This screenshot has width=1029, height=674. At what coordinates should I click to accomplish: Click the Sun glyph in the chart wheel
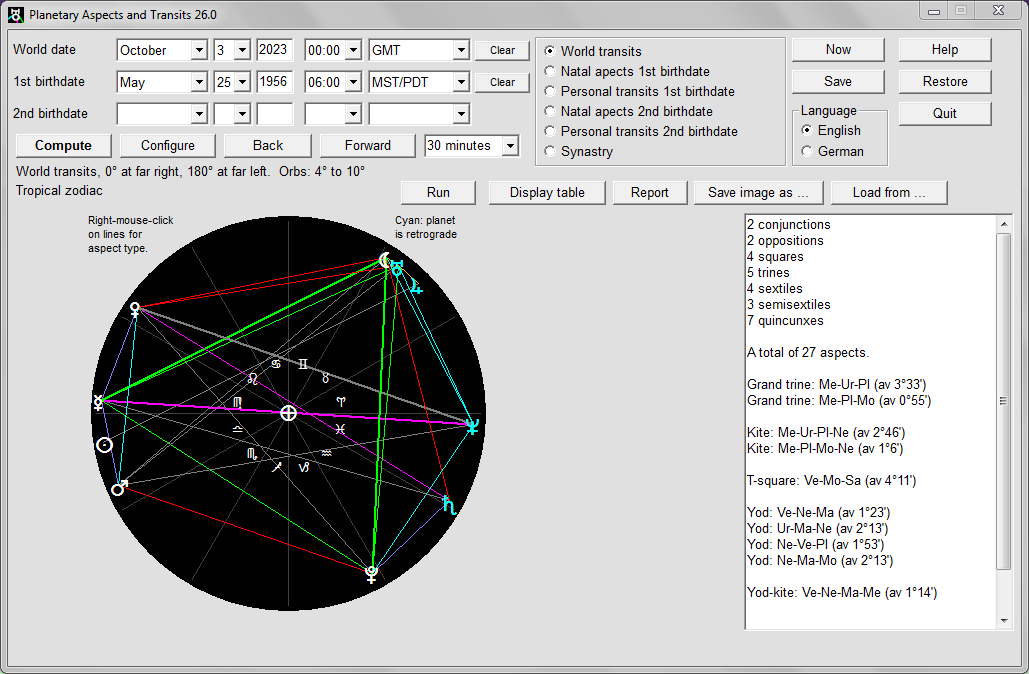(x=104, y=446)
